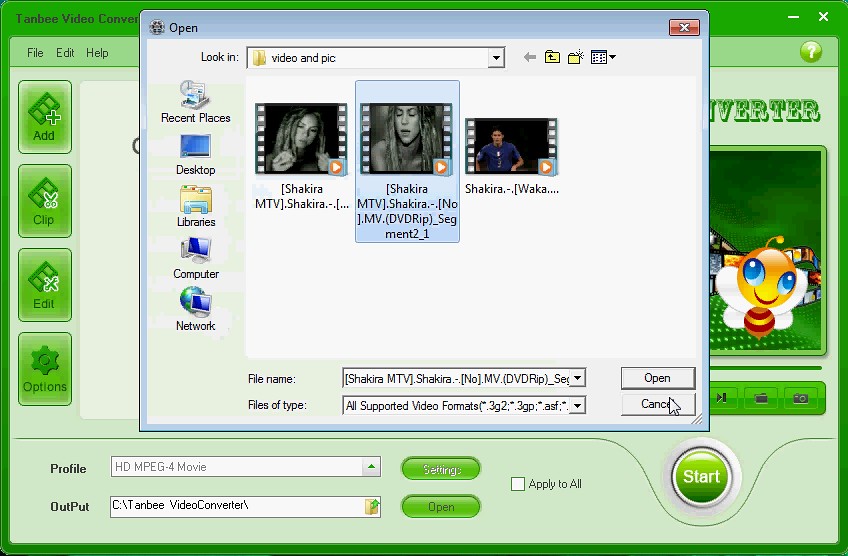848x556 pixels.
Task: Click the Cancel button in the dialog
Action: pyautogui.click(x=658, y=404)
